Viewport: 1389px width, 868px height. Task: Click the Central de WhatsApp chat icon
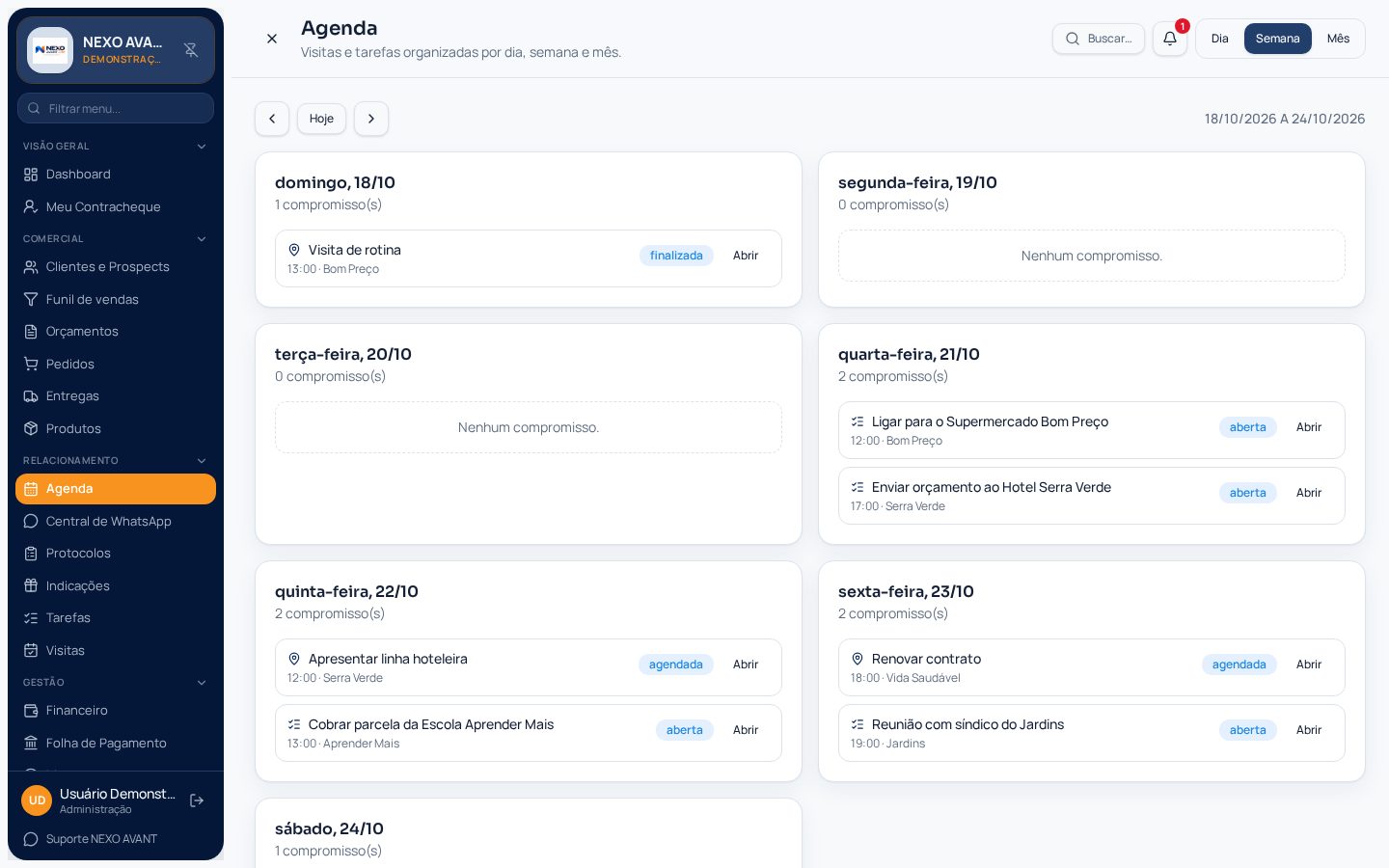(31, 521)
